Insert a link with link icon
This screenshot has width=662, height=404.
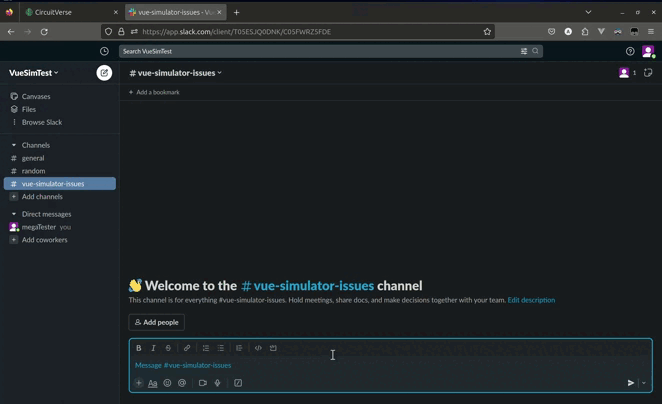(x=186, y=348)
